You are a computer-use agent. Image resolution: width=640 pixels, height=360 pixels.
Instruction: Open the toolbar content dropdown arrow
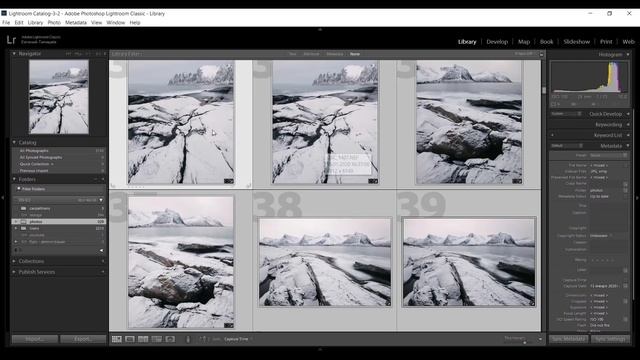tap(540, 339)
